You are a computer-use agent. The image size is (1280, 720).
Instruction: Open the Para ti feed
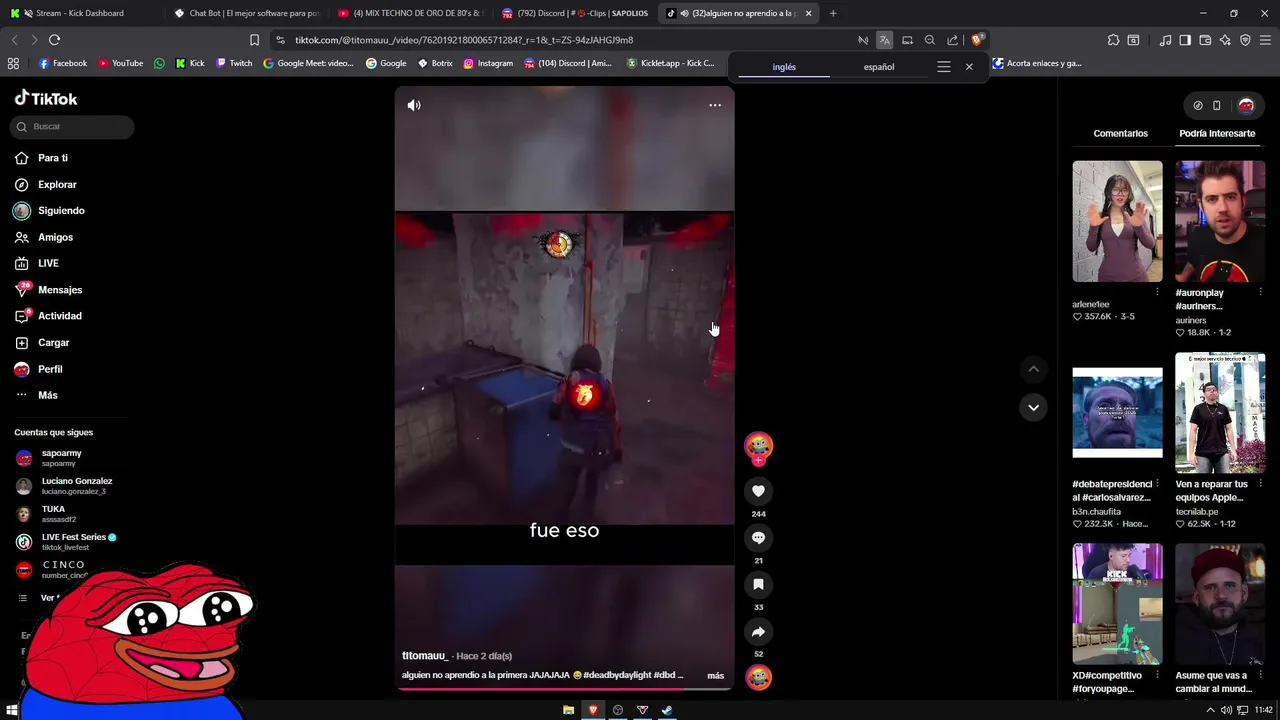click(53, 158)
